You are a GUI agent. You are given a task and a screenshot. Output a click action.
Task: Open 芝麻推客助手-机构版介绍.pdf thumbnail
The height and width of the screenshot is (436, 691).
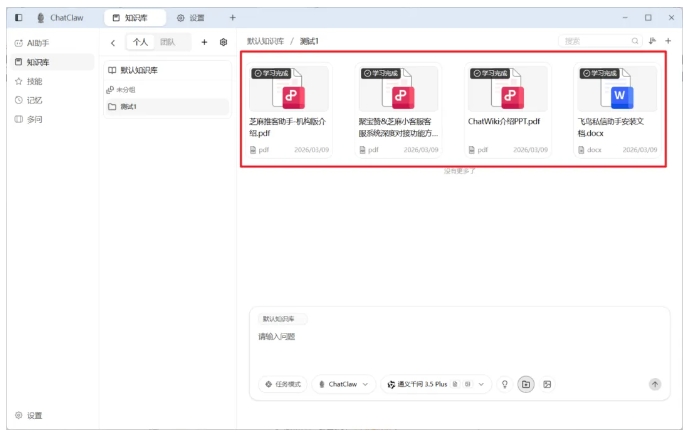point(289,89)
